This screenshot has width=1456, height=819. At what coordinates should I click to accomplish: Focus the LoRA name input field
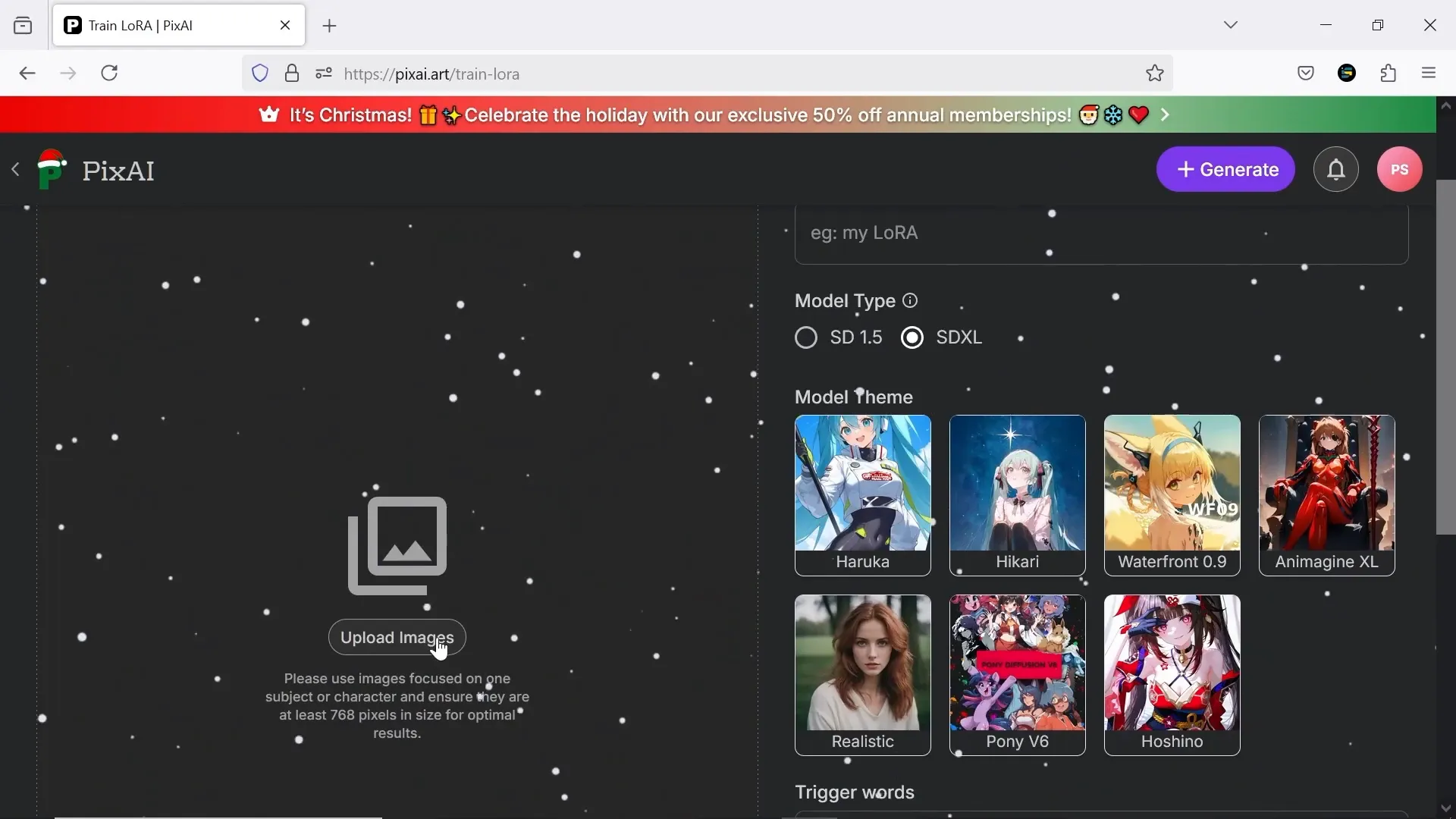click(x=1102, y=234)
